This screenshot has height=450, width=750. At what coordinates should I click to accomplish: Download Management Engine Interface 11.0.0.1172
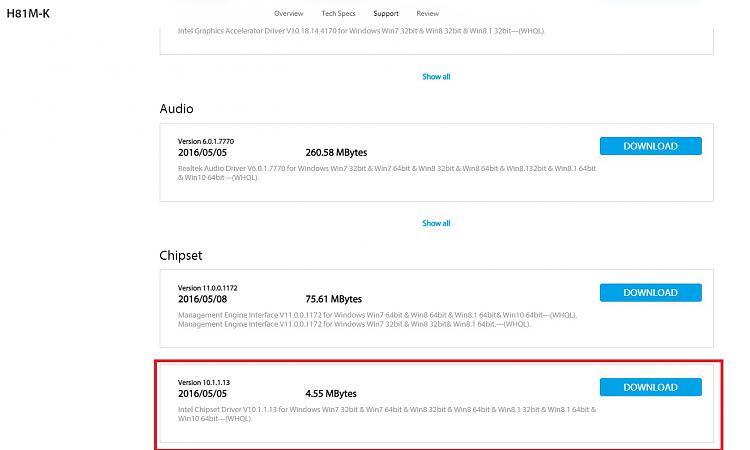pos(651,293)
